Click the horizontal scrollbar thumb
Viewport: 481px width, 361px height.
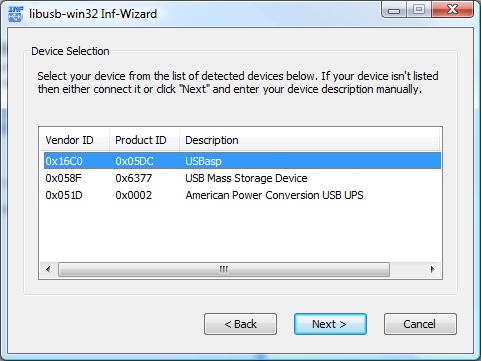[224, 269]
